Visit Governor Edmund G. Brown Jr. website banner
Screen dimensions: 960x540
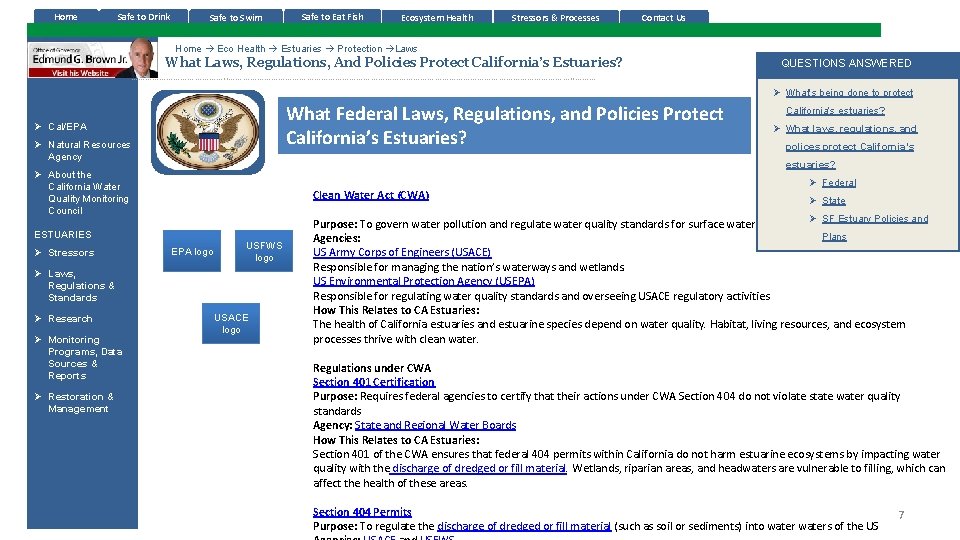click(x=92, y=59)
